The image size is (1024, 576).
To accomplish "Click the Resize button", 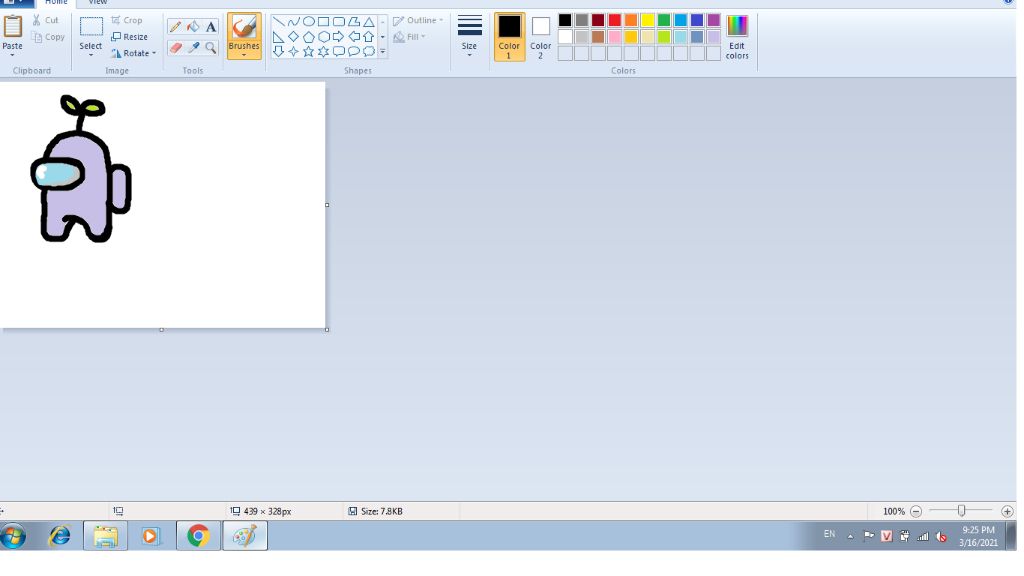I will coord(129,37).
